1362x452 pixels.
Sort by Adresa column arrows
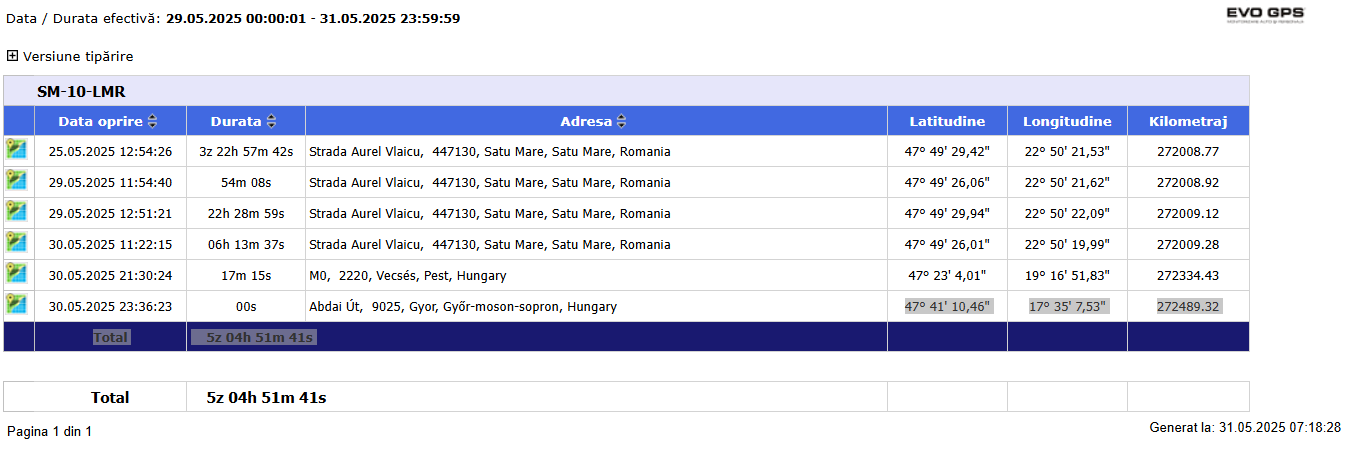621,121
